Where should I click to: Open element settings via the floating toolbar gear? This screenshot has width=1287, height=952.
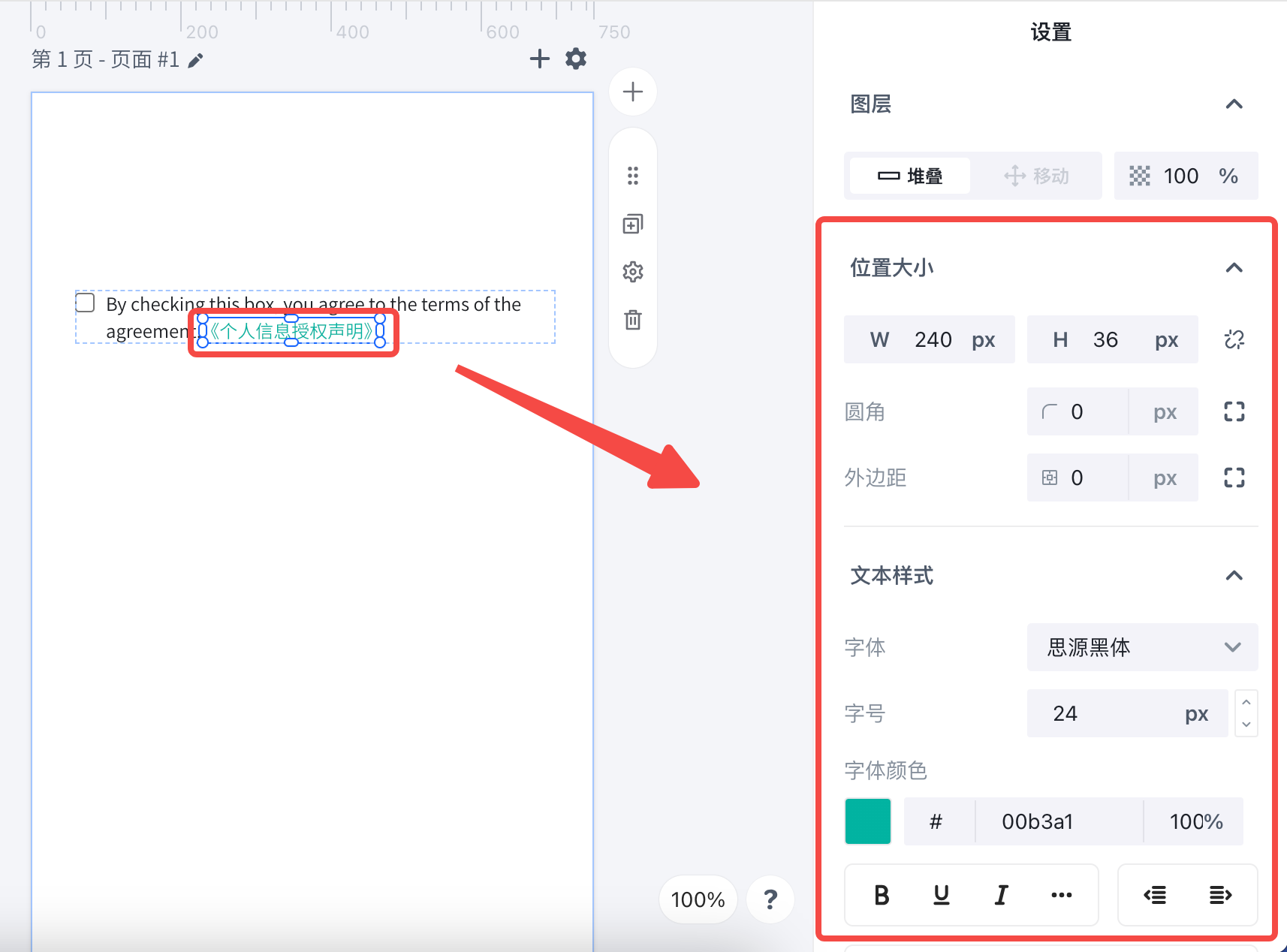[633, 272]
